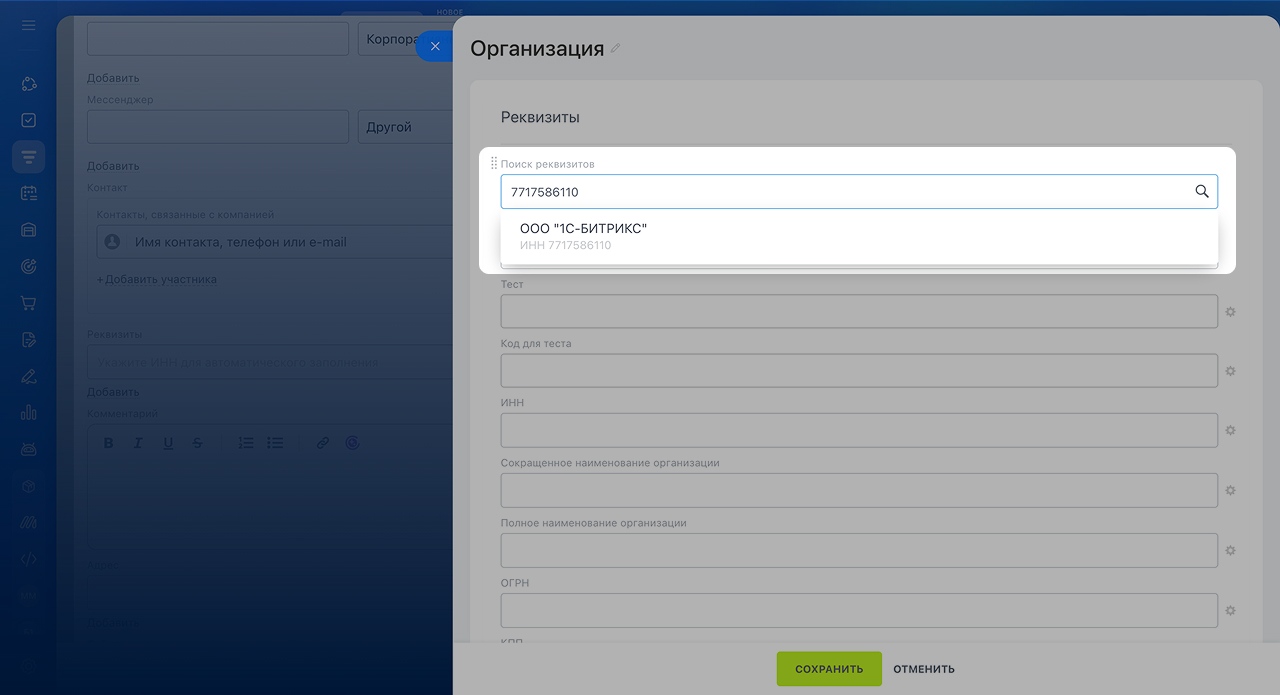The image size is (1280, 695).
Task: Click the ИНН 7717586110 text in result
Action: (565, 245)
